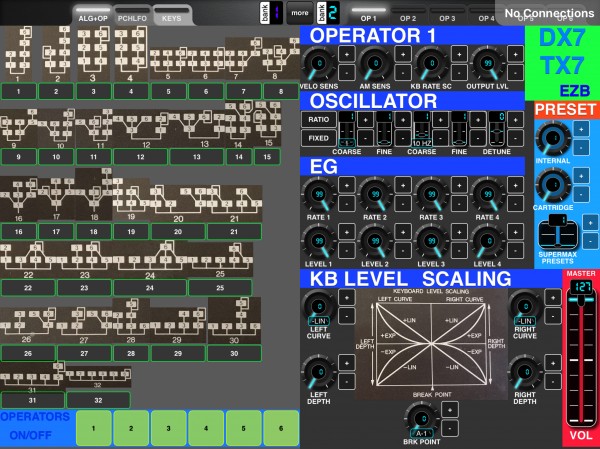
Task: Click the SUPERMAX PRESETS selector
Action: tap(558, 232)
